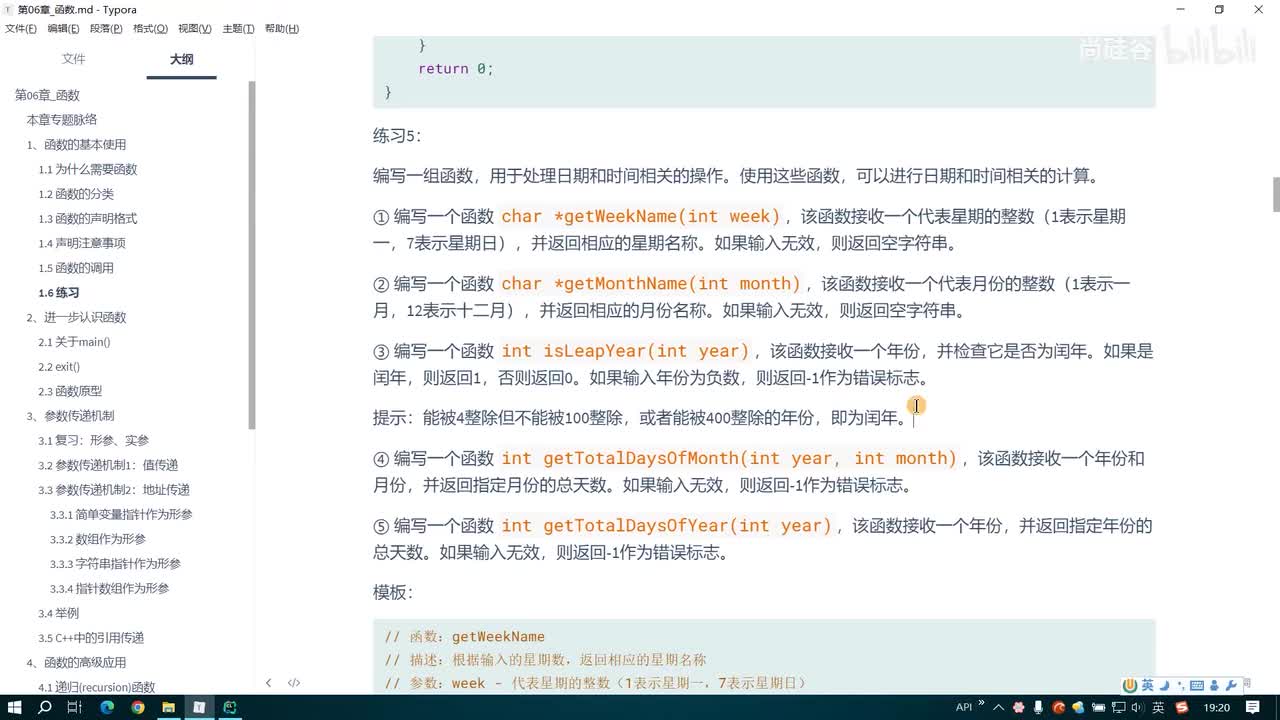
Task: Click inline code getTotalDaysOfMonth(int year, int month)
Action: [x=729, y=458]
